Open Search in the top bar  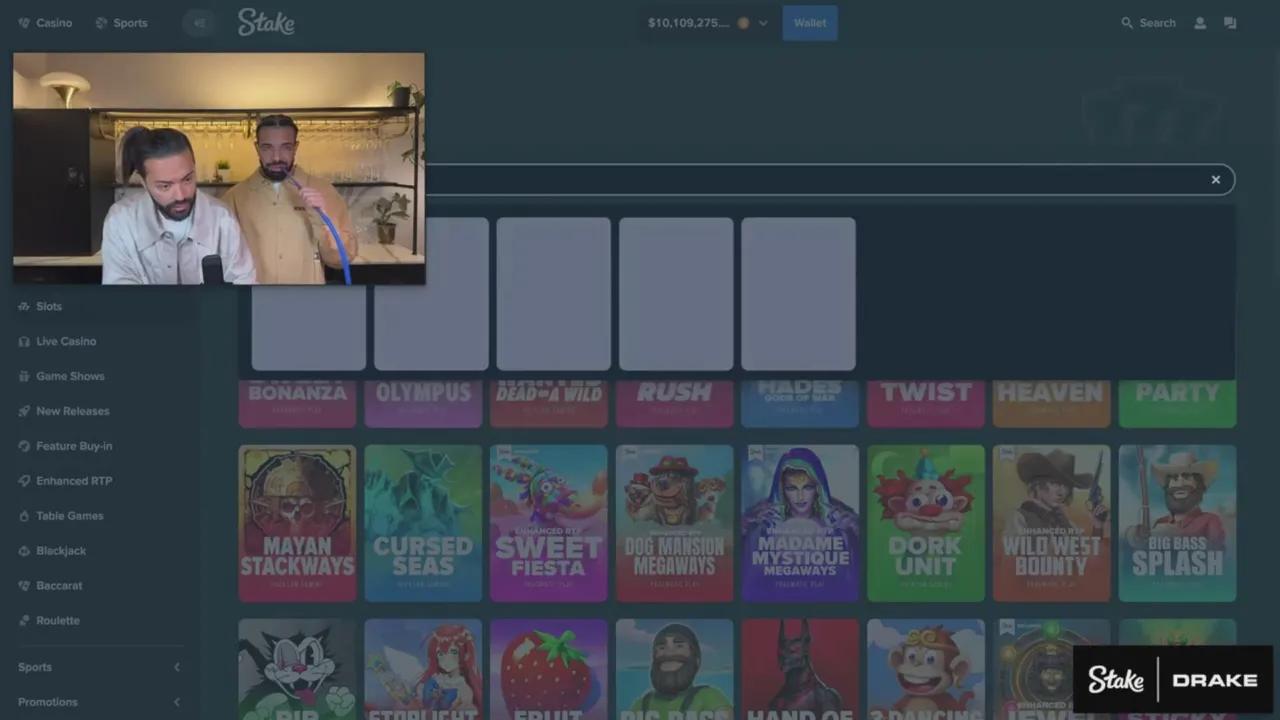pyautogui.click(x=1148, y=23)
